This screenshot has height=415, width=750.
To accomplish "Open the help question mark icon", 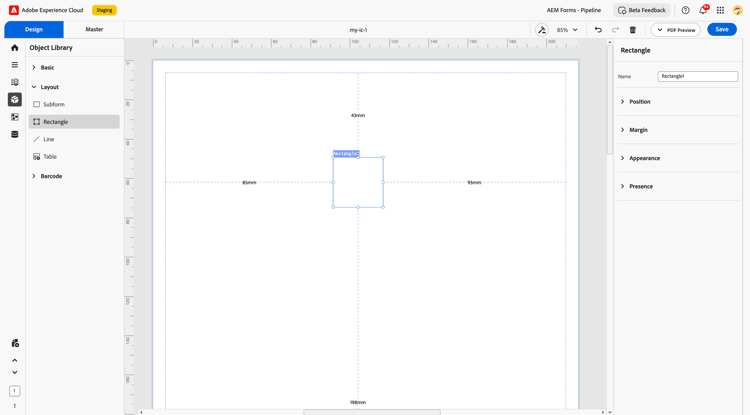I will point(685,10).
